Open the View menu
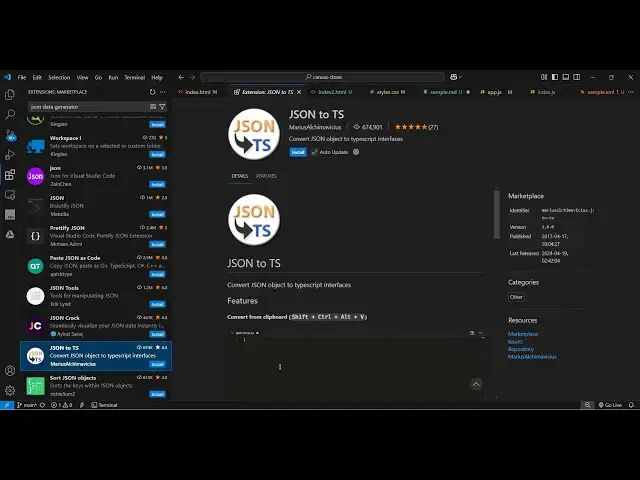Image resolution: width=640 pixels, height=480 pixels. (x=82, y=77)
